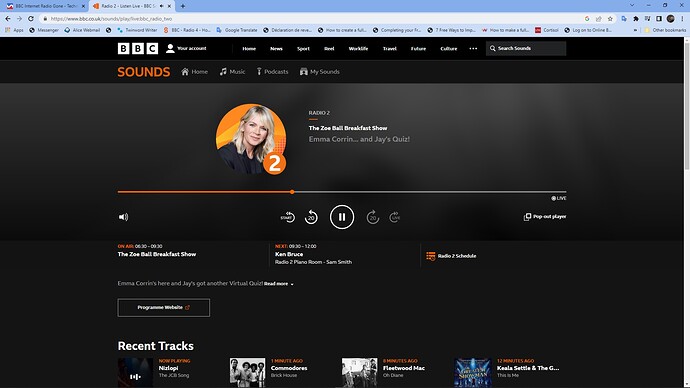Jump to live playback button
The height and width of the screenshot is (388, 690).
coord(395,217)
